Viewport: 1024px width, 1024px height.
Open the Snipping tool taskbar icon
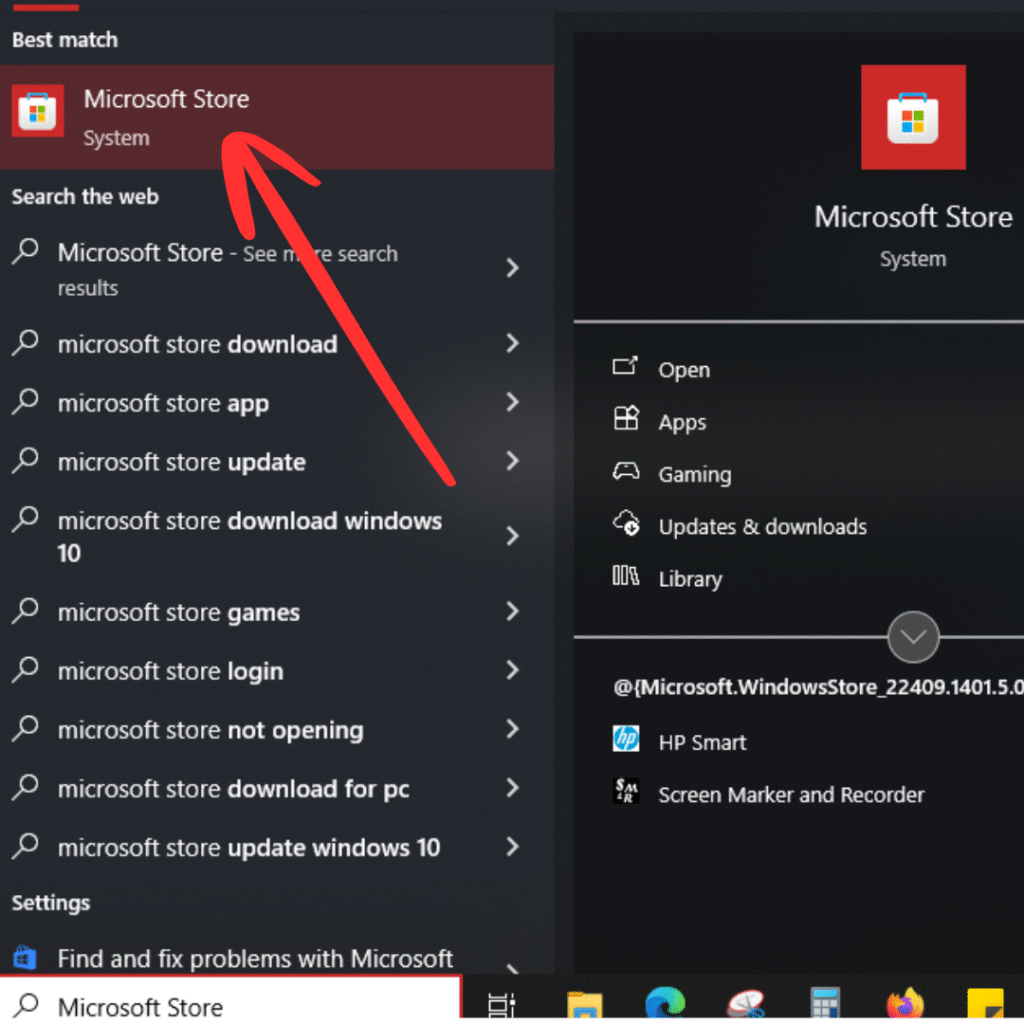tap(746, 1004)
